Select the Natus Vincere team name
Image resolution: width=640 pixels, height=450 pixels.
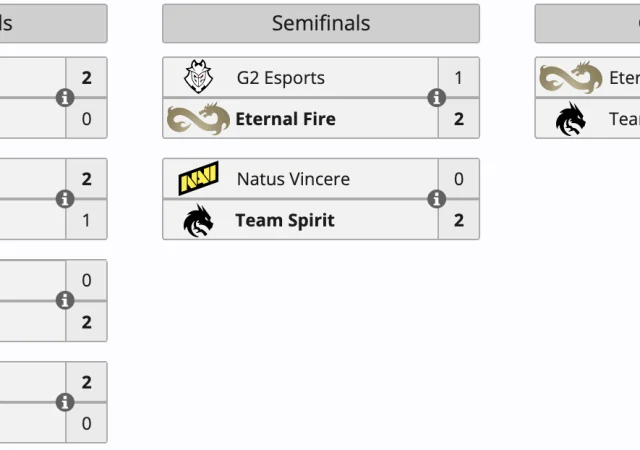[x=293, y=179]
